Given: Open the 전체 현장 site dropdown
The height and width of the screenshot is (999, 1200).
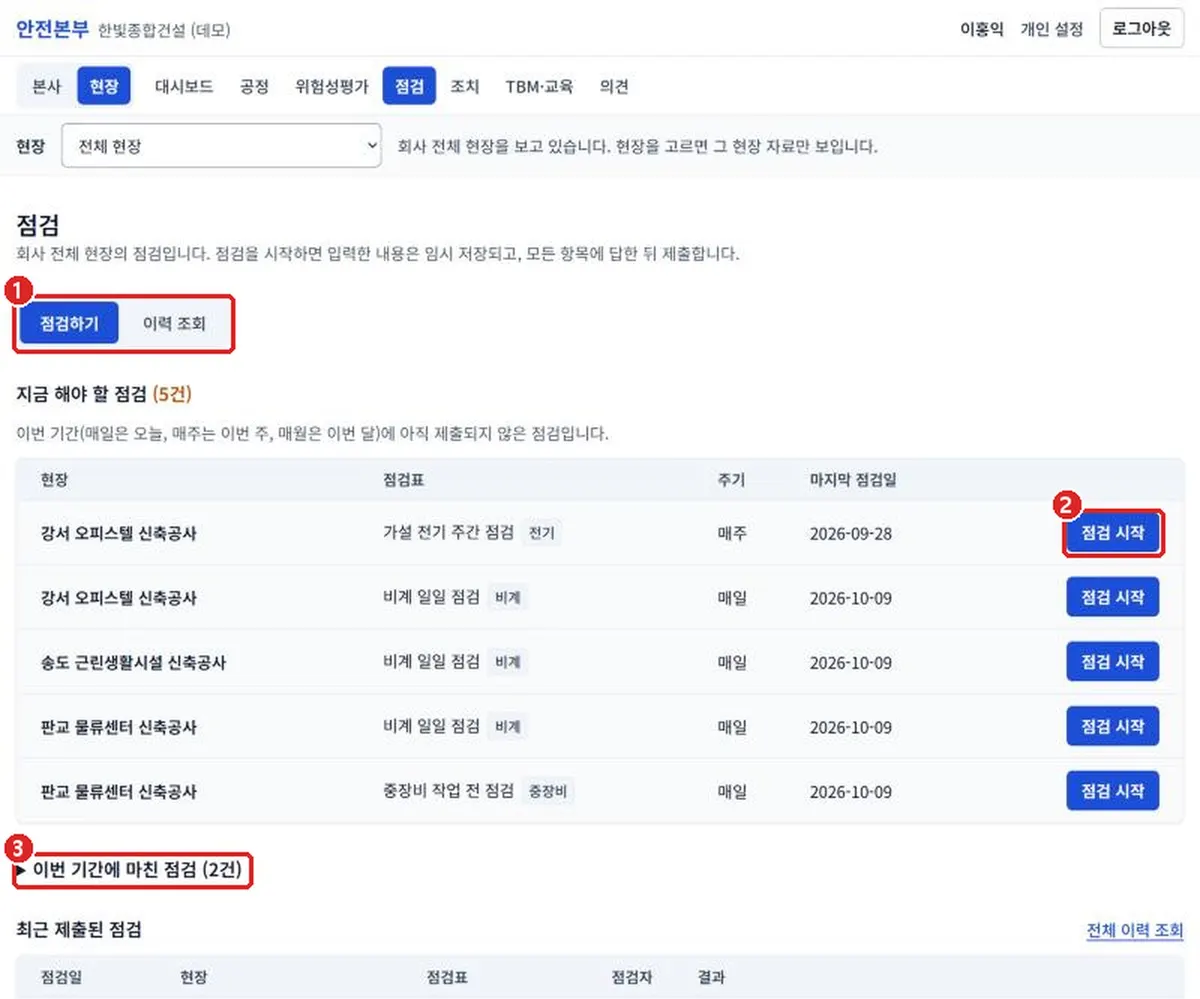Looking at the screenshot, I should [x=222, y=146].
